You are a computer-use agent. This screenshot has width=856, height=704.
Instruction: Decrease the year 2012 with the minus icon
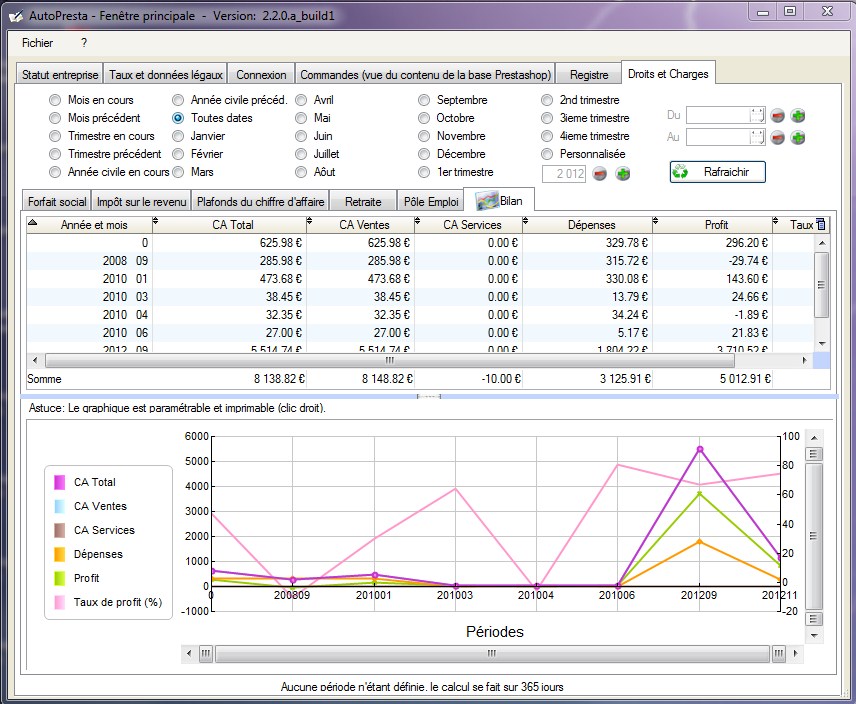click(x=600, y=173)
